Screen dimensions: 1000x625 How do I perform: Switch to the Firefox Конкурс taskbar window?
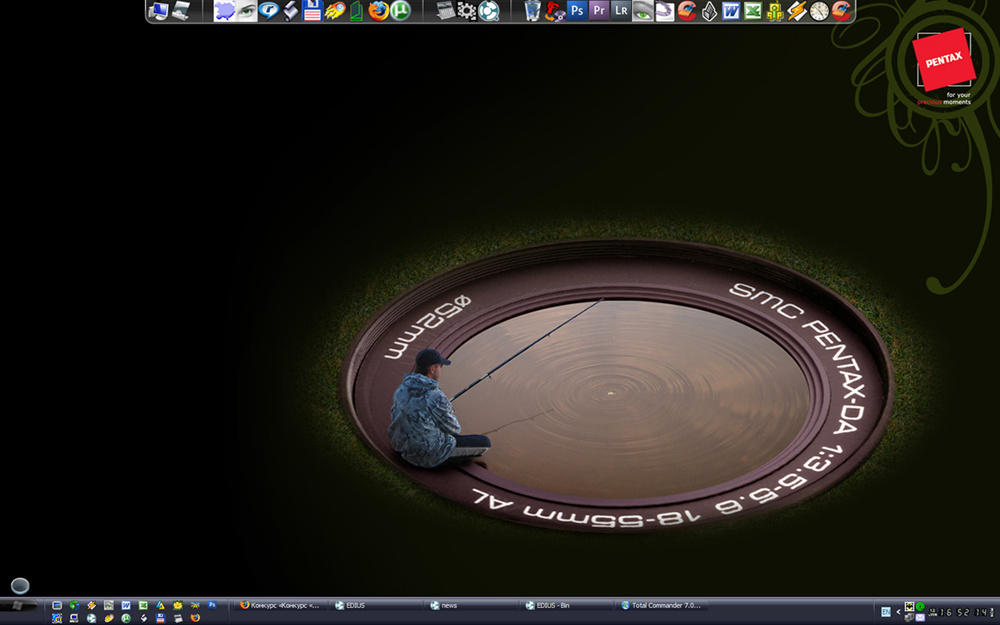[282, 605]
